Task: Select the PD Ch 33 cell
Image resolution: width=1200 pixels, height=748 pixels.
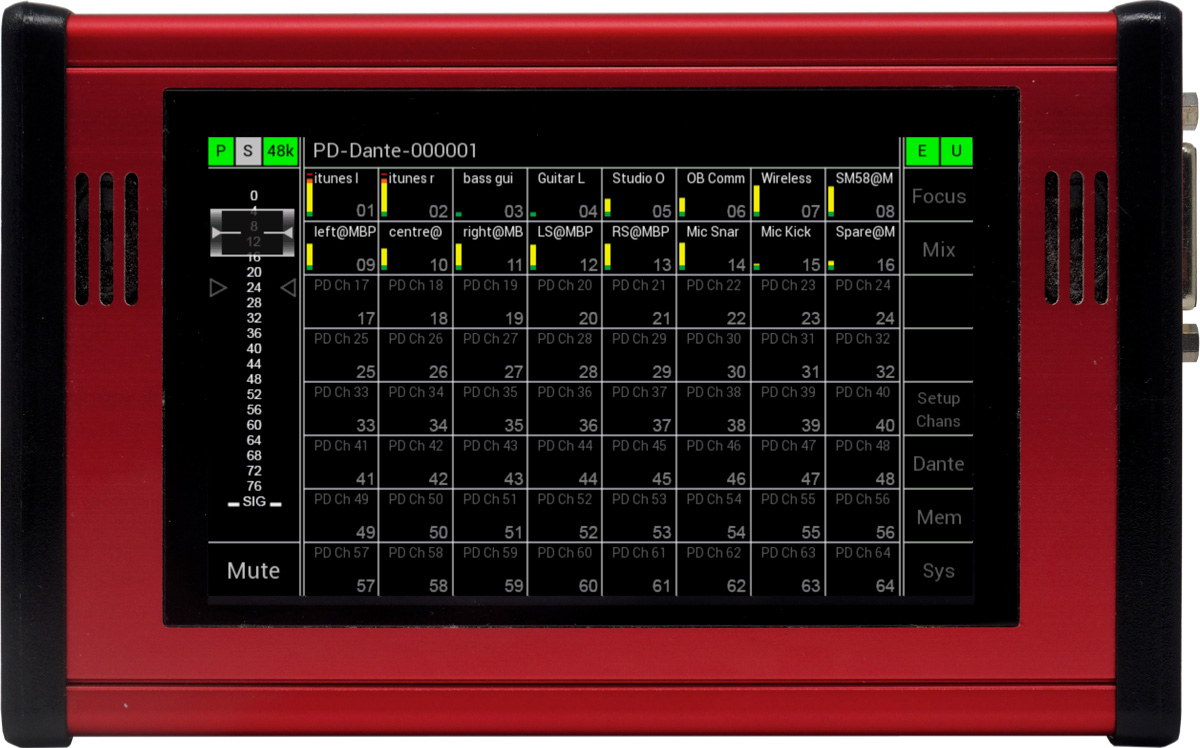Action: coord(341,409)
